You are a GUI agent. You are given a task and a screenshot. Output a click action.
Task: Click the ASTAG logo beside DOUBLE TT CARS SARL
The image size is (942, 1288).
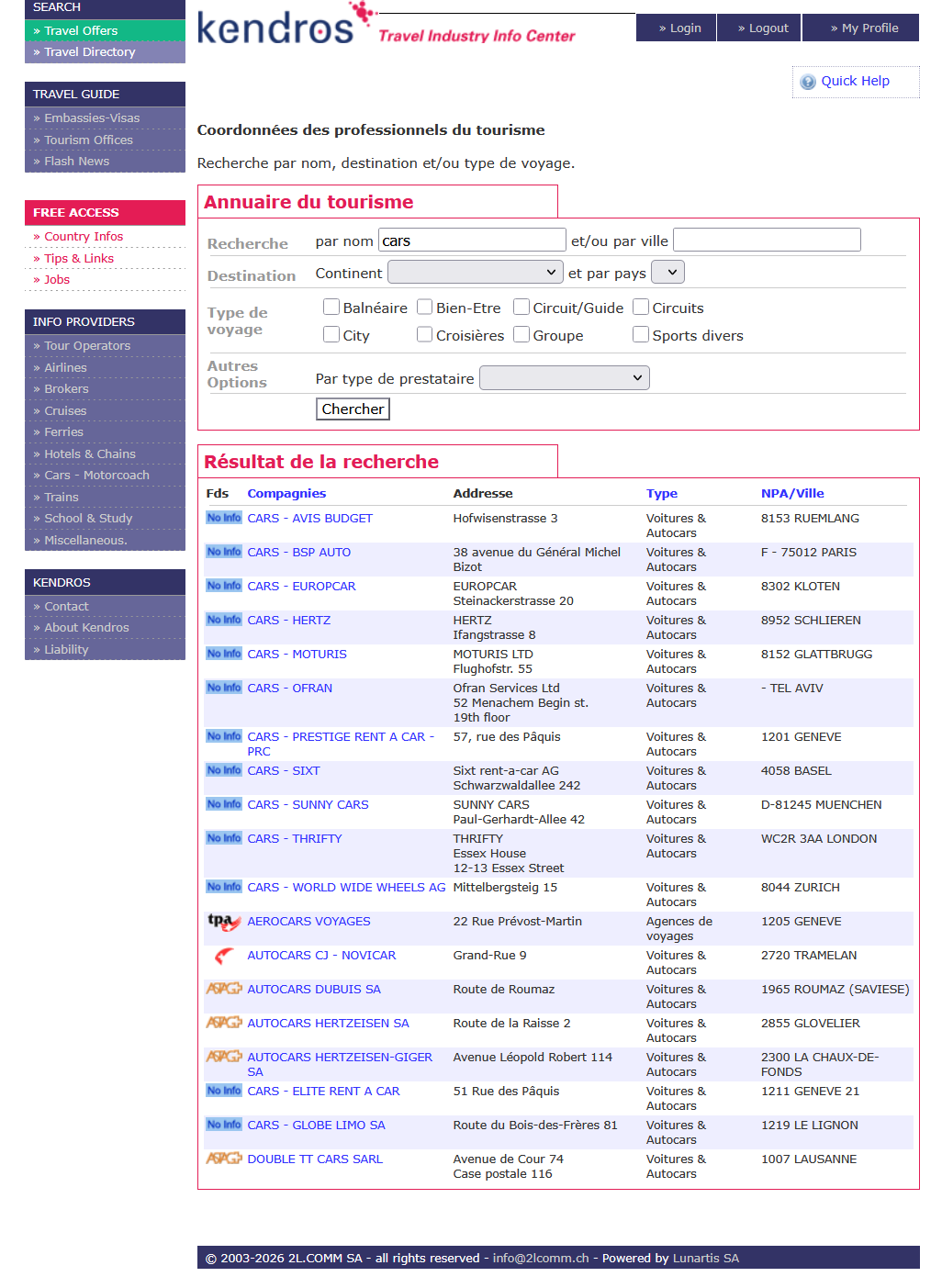tap(224, 1159)
